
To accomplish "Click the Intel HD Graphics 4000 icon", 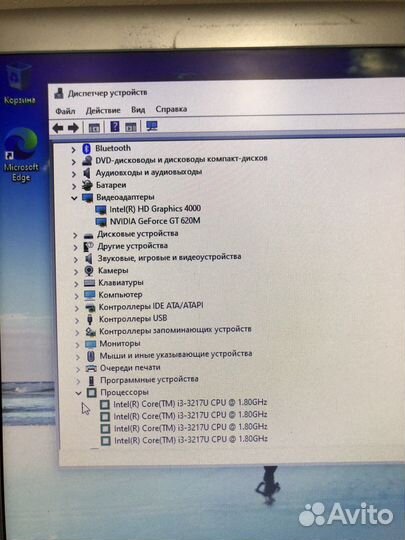I will pyautogui.click(x=101, y=210).
